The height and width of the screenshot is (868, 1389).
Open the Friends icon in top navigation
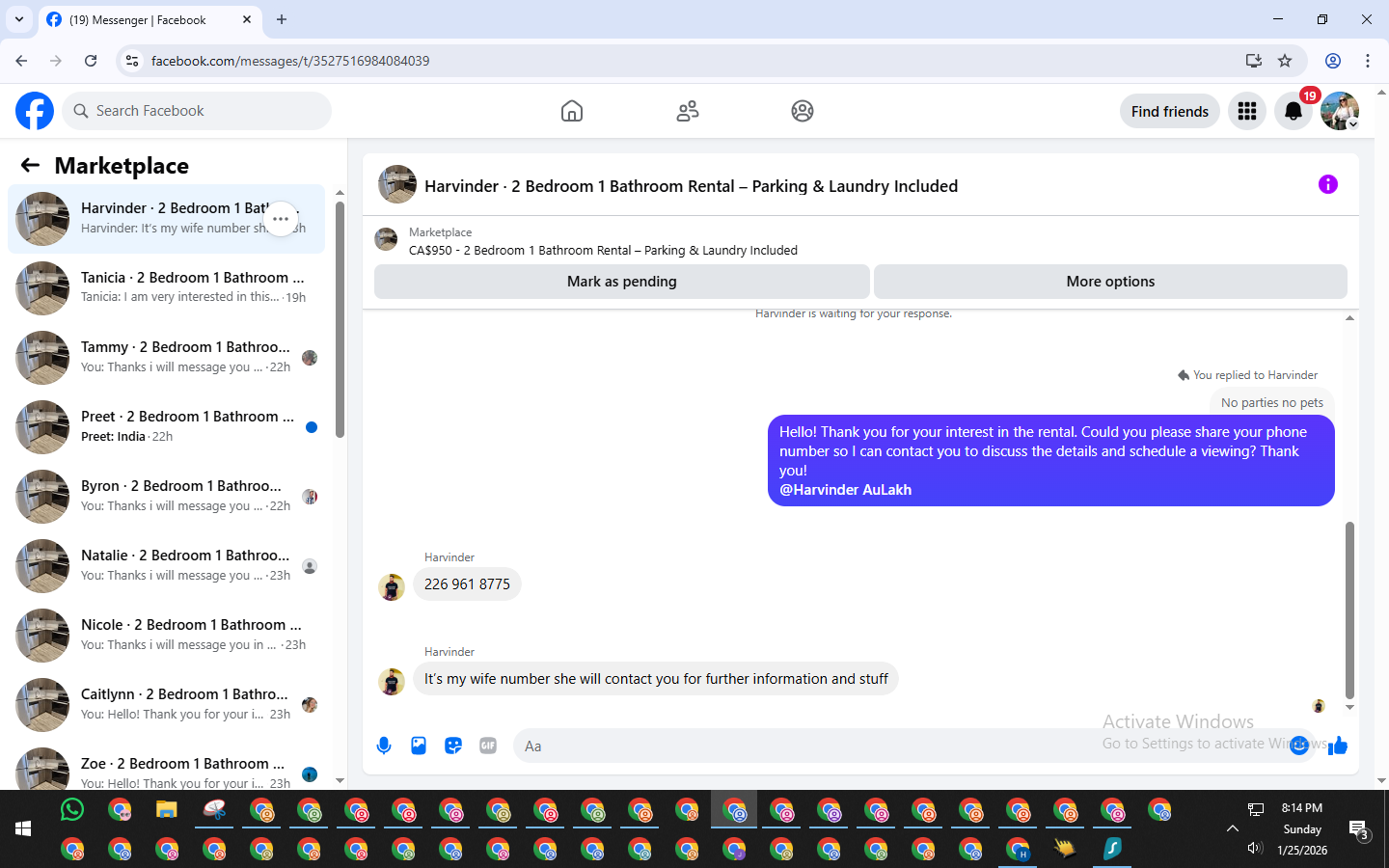click(x=688, y=111)
